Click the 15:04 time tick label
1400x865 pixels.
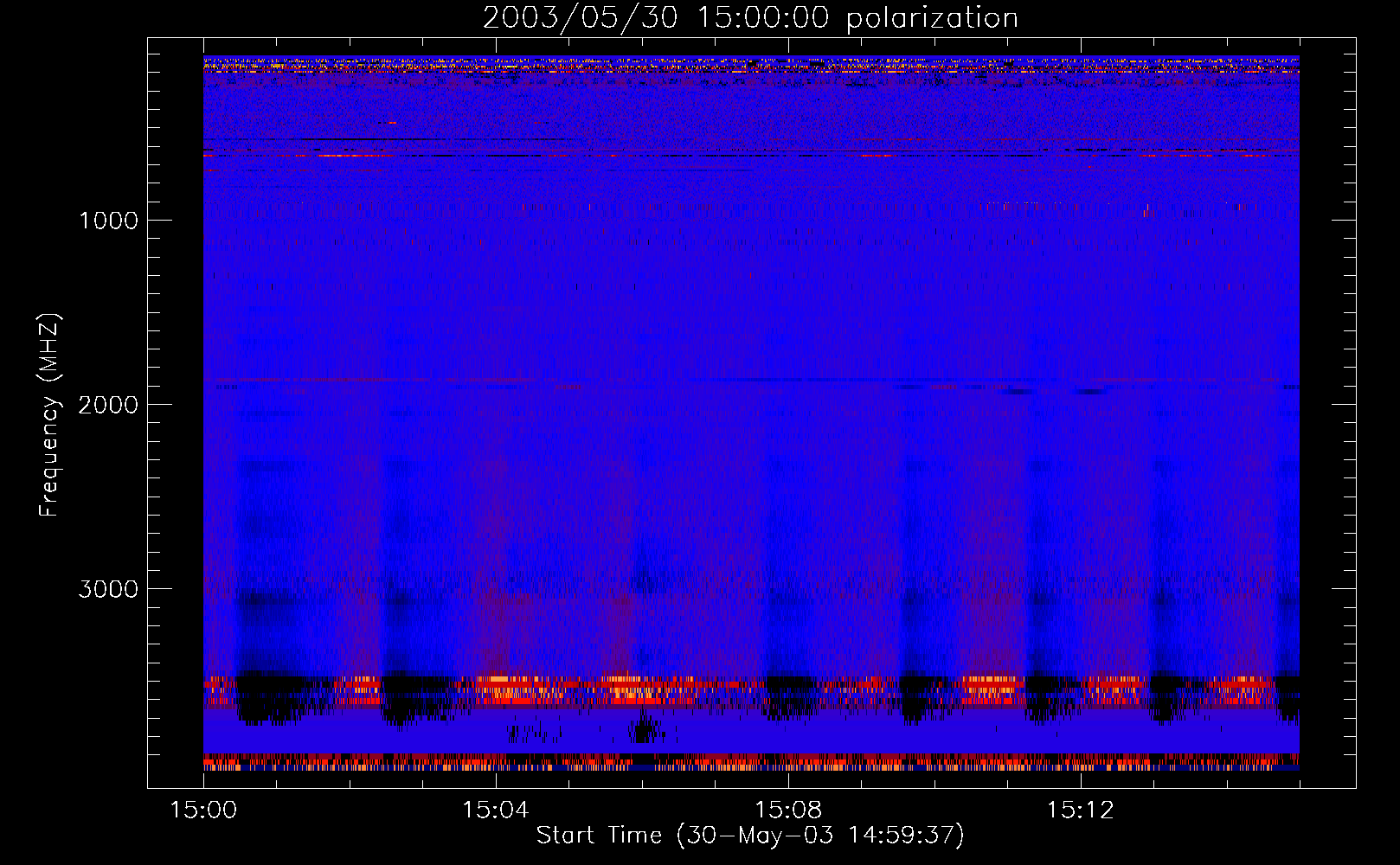point(496,811)
